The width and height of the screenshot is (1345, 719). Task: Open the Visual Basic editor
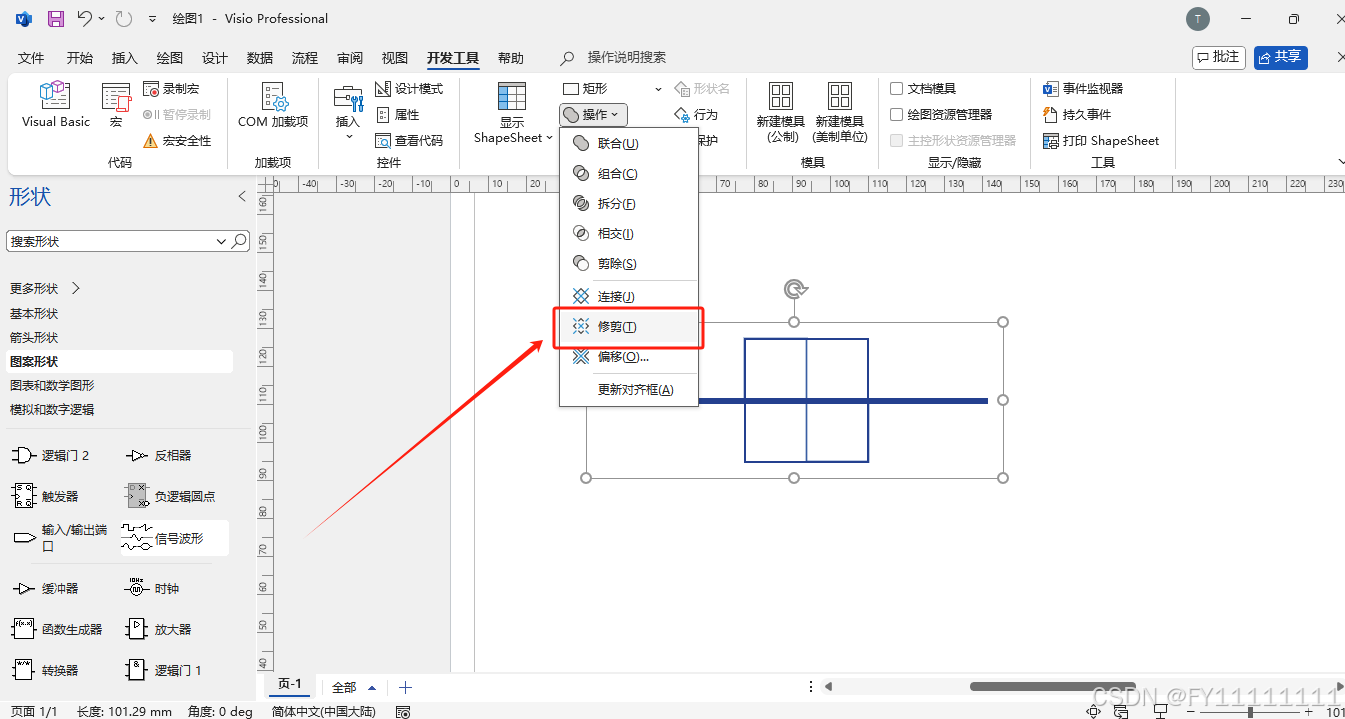[56, 105]
